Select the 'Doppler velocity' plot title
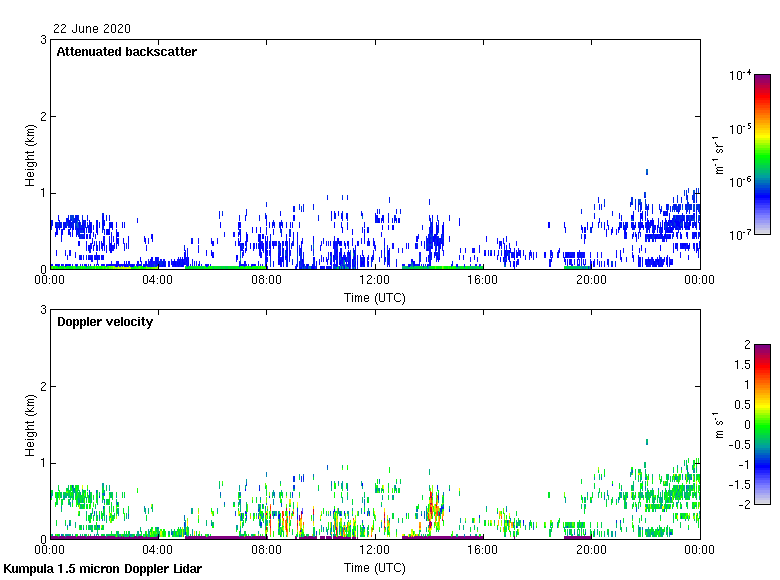Screen dimensions: 780x580 coord(105,322)
